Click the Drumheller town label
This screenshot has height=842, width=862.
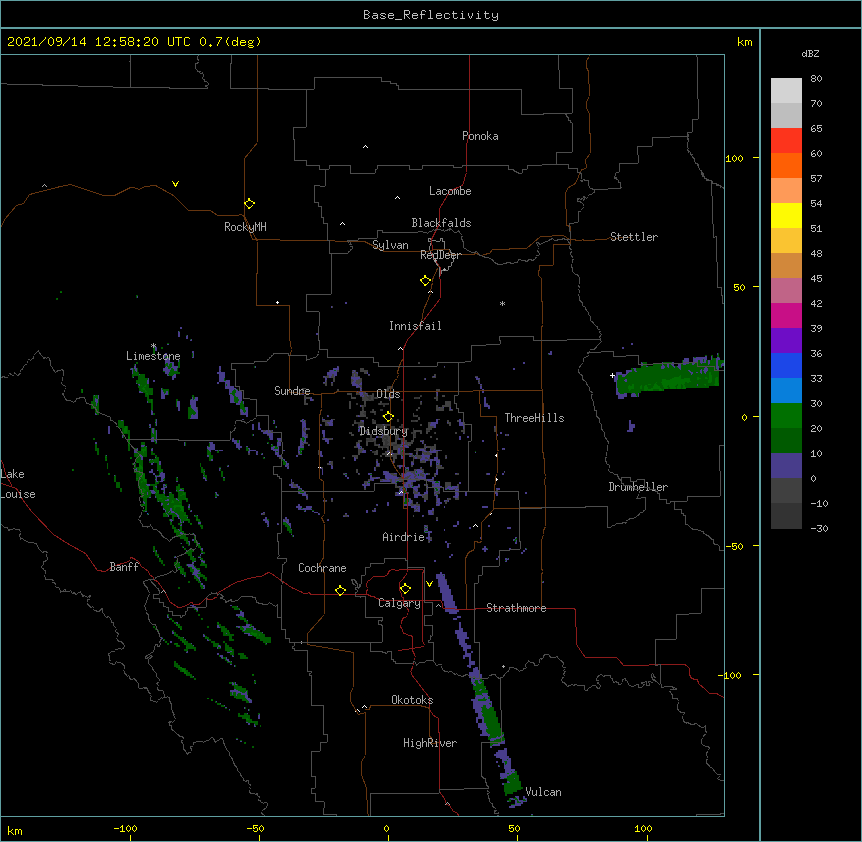[x=638, y=487]
